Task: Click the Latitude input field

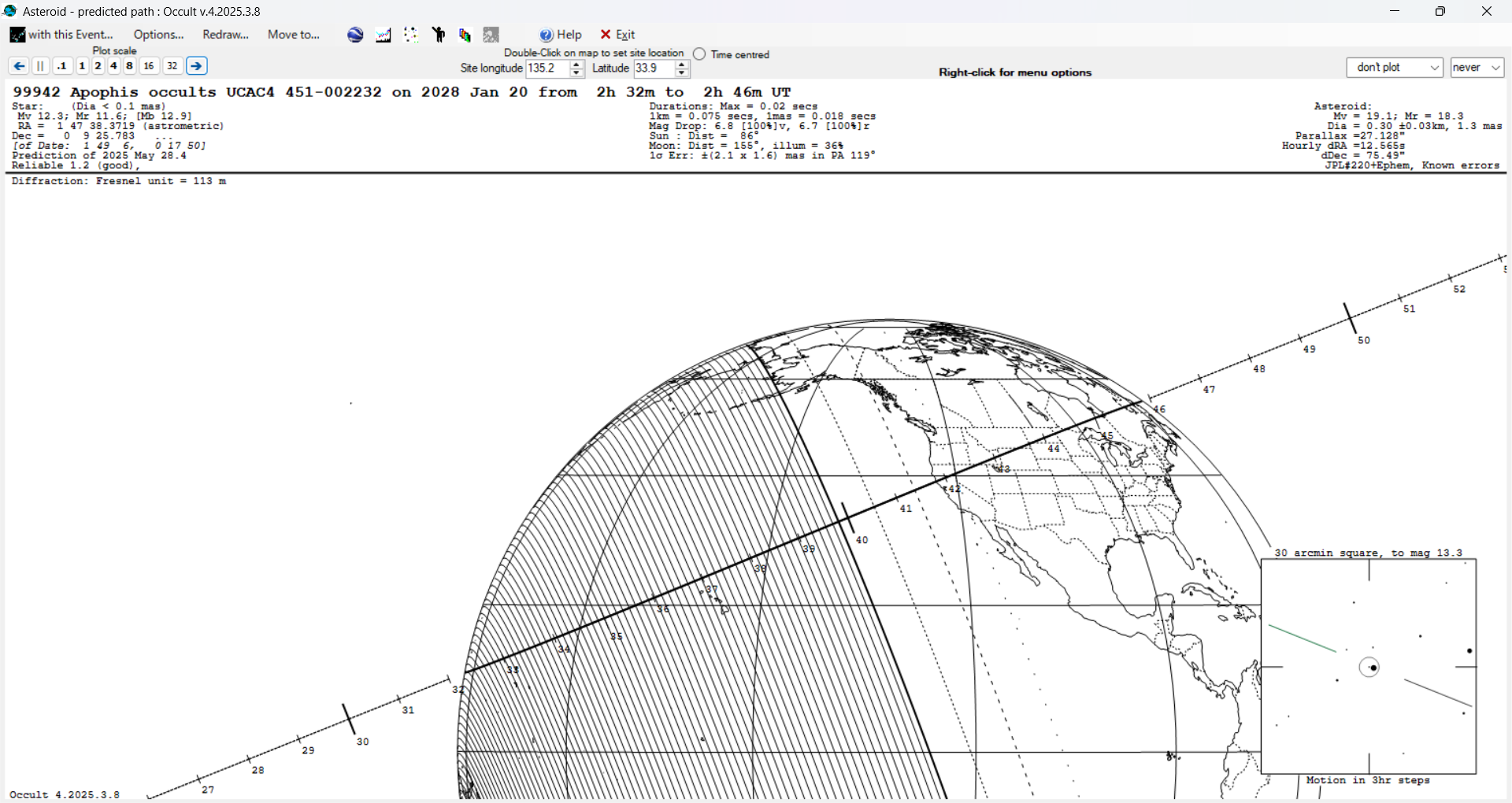Action: point(654,68)
